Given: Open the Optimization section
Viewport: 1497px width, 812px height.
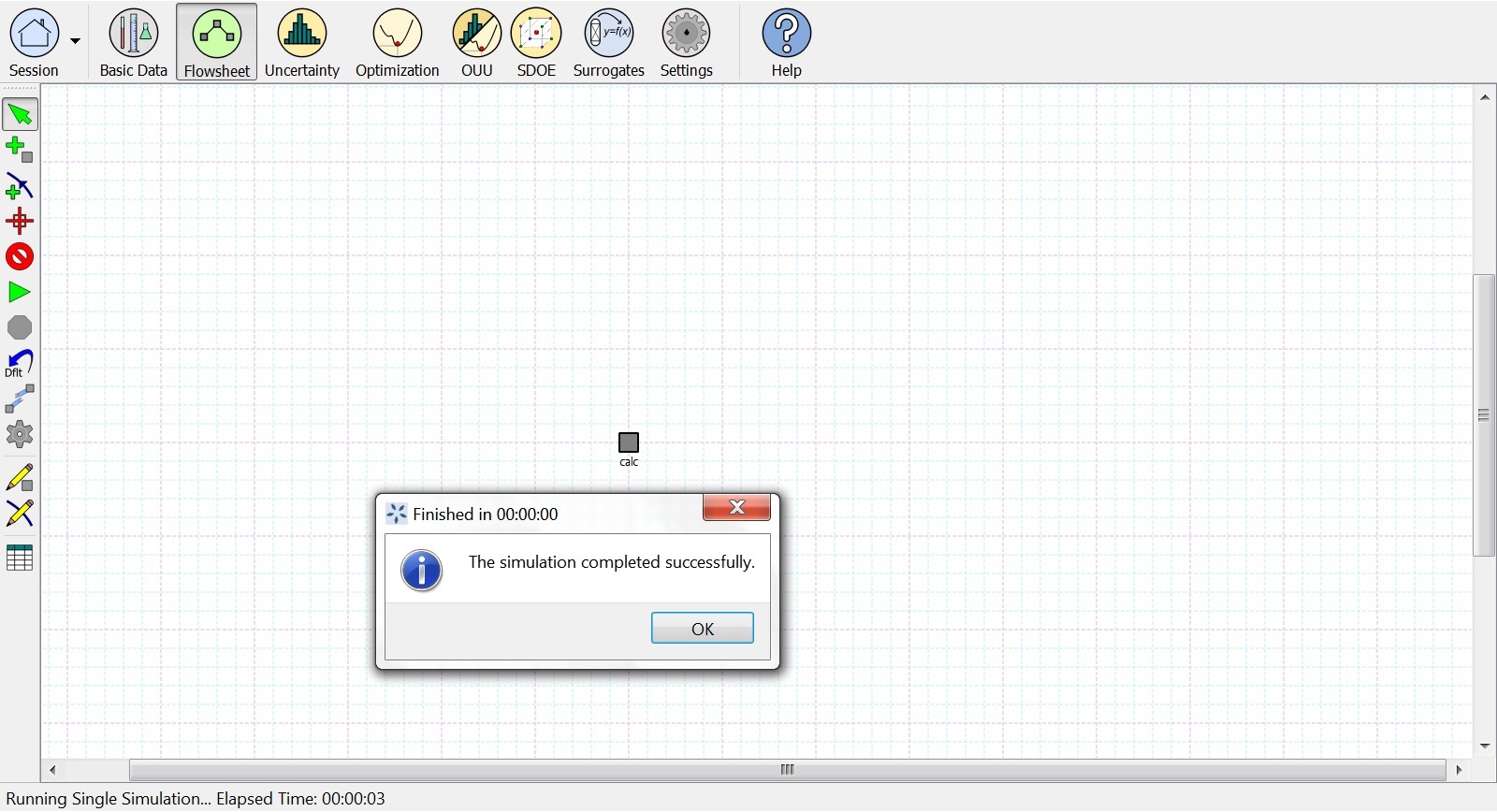Looking at the screenshot, I should [x=398, y=42].
